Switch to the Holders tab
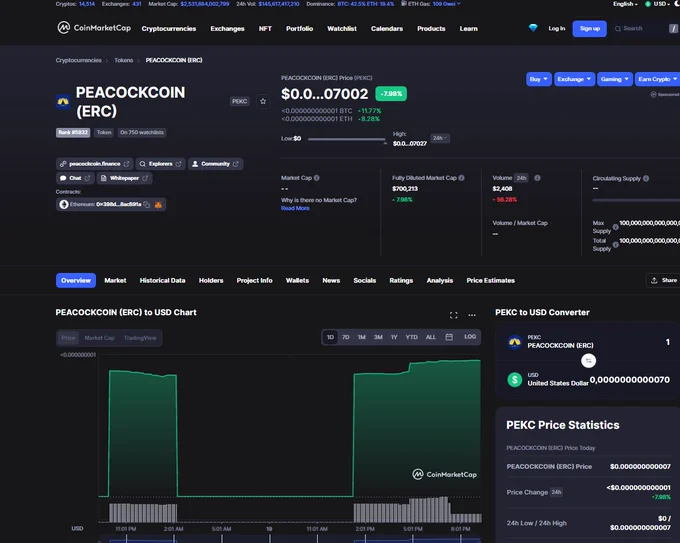This screenshot has width=680, height=543. (211, 281)
